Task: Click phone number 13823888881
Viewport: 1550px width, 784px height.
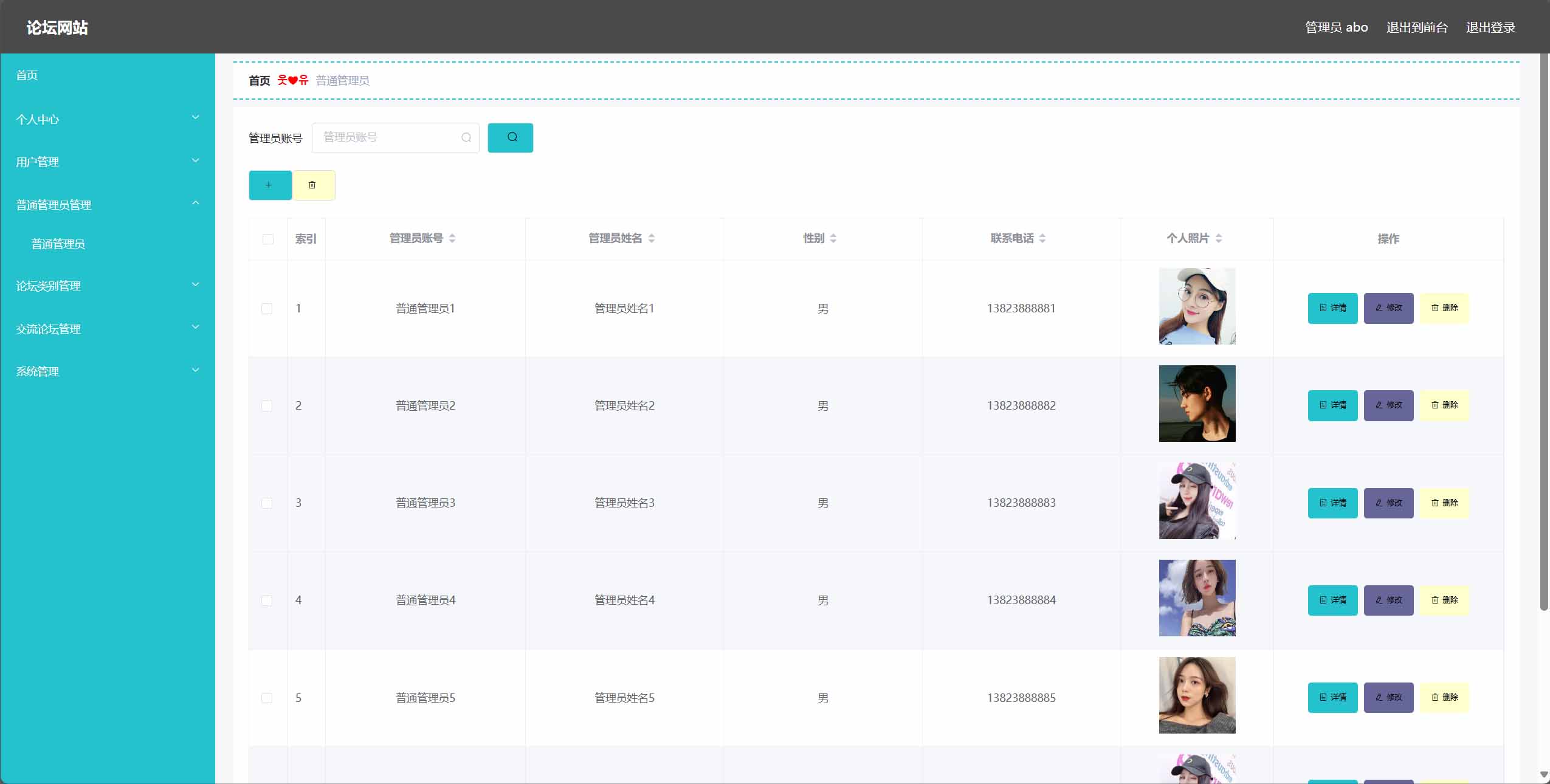Action: [x=1021, y=308]
